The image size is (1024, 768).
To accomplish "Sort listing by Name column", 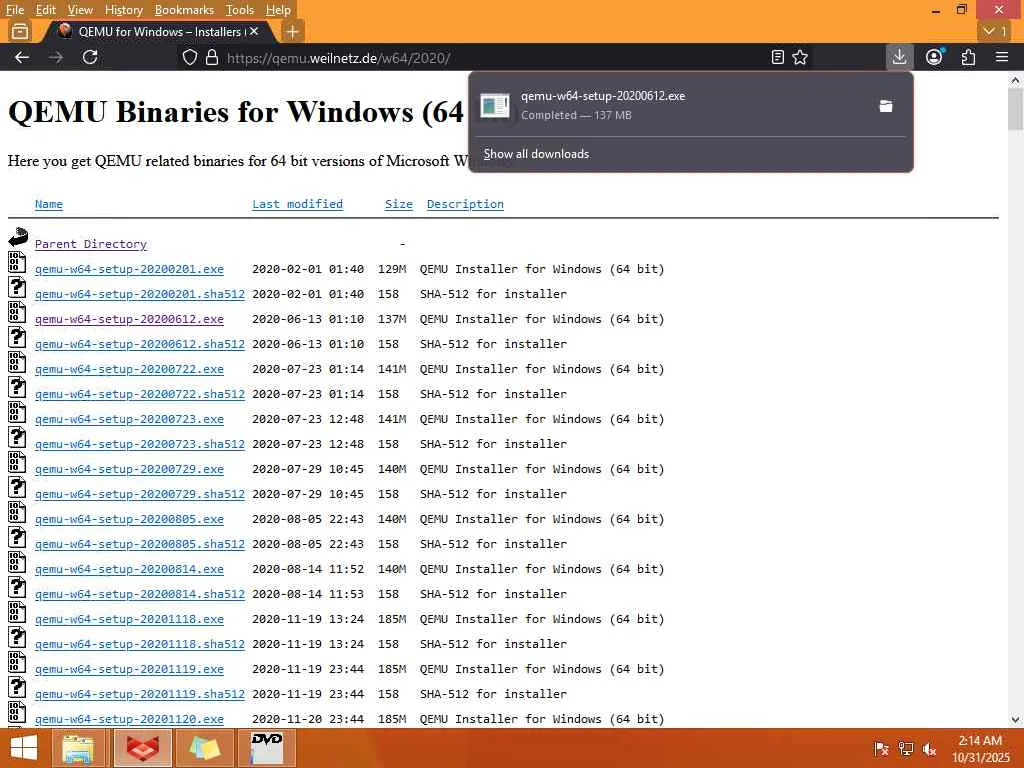I will [x=49, y=204].
